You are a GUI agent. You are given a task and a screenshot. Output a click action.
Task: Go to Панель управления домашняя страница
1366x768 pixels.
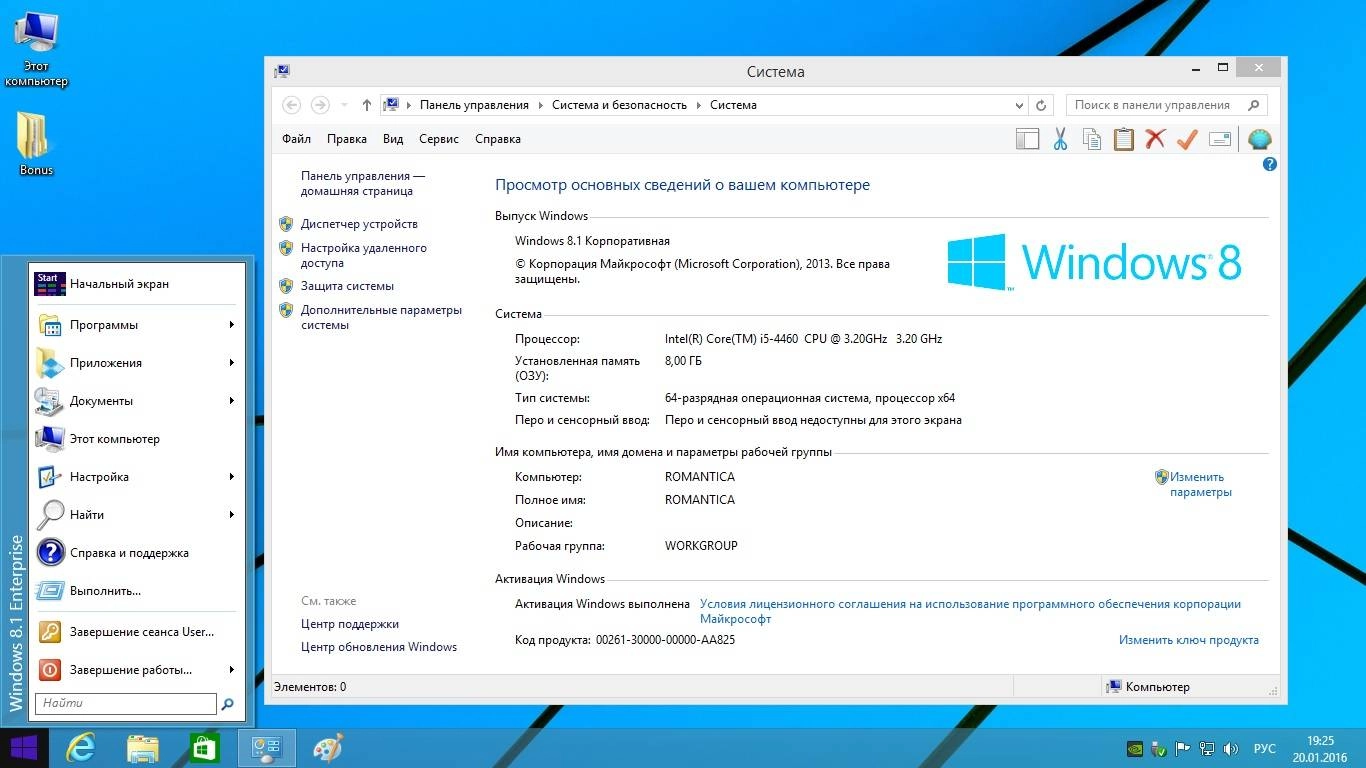click(x=363, y=183)
